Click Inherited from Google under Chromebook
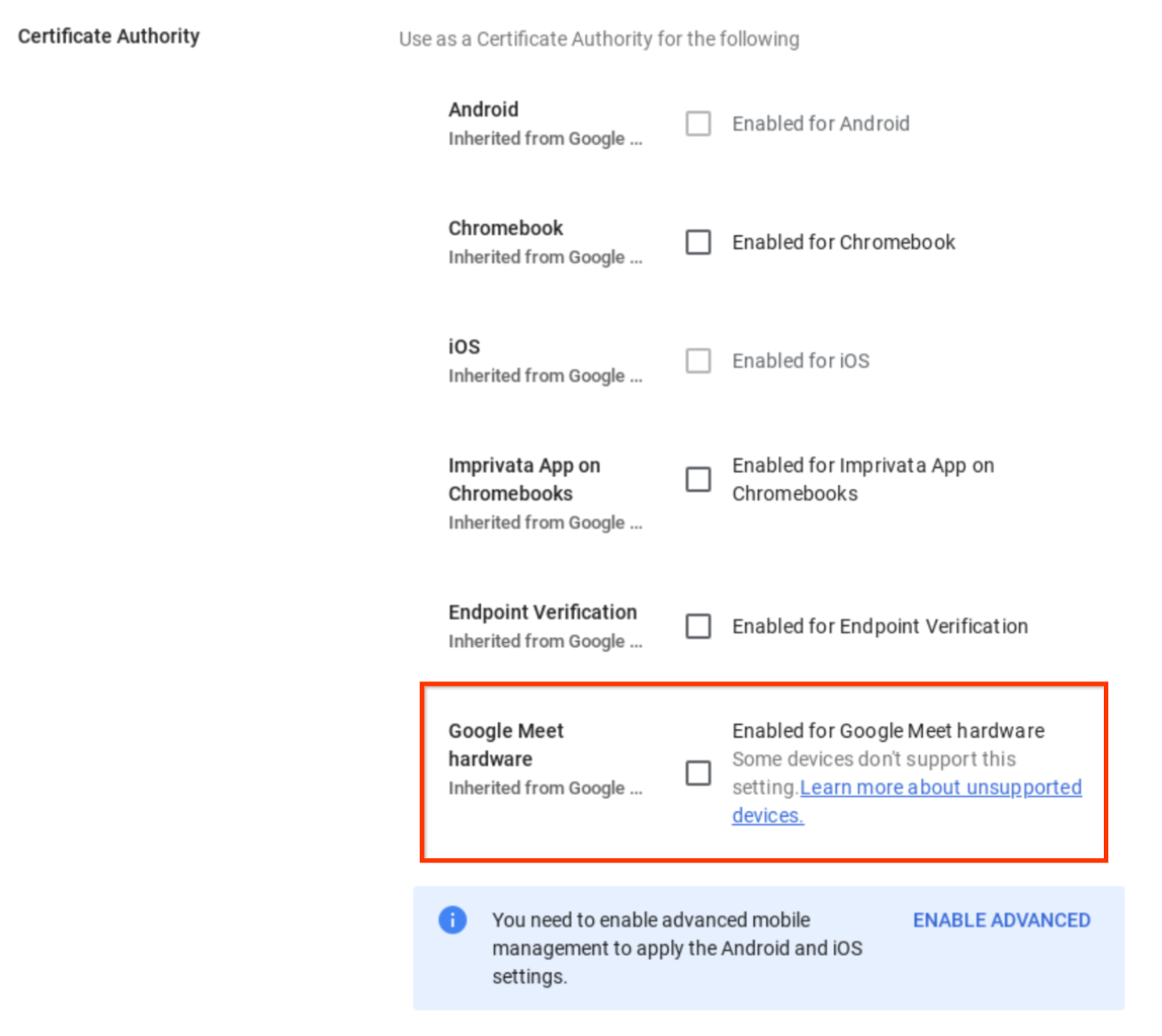 pos(545,258)
